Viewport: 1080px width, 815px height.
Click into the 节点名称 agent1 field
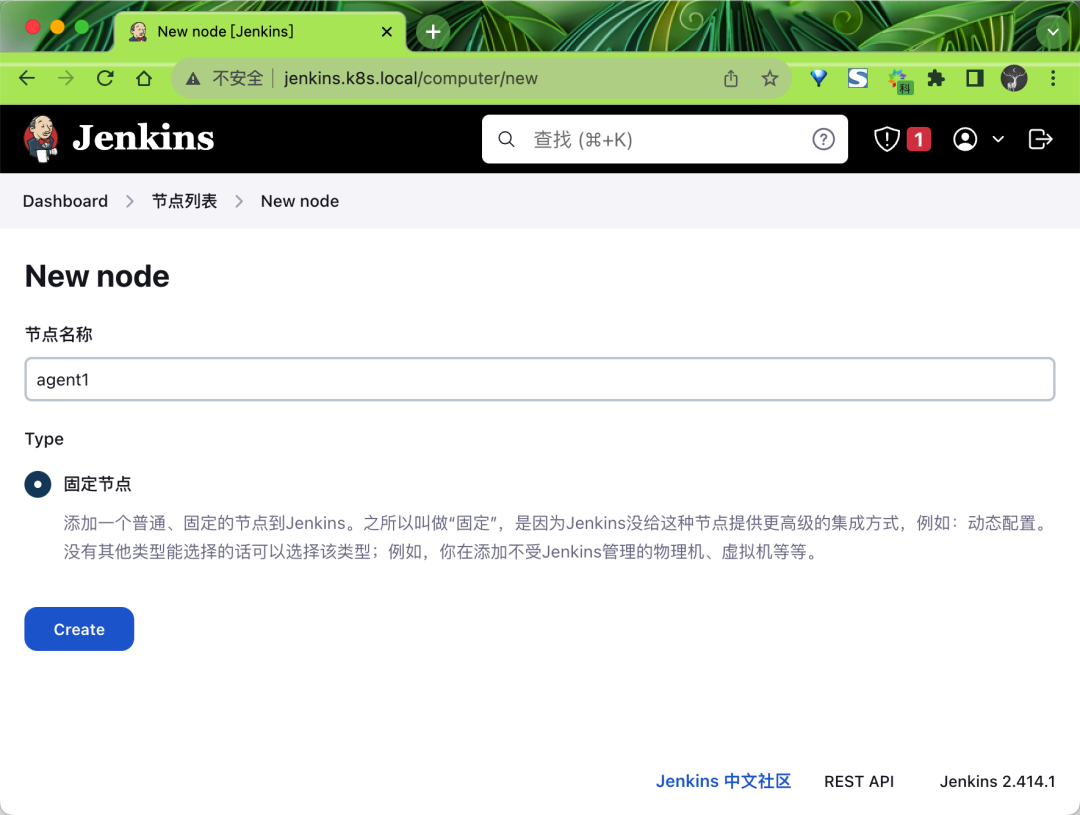(540, 379)
